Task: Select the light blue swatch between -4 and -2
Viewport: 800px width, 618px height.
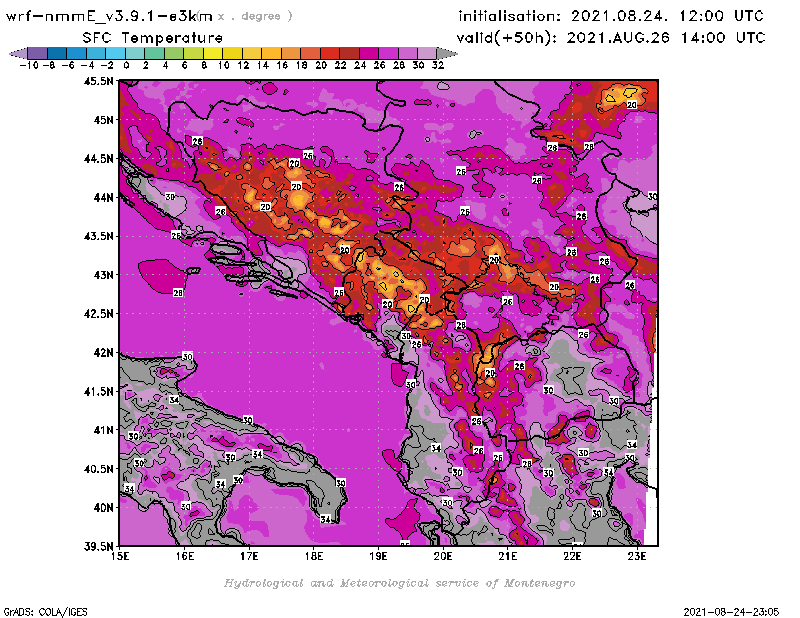Action: point(96,54)
